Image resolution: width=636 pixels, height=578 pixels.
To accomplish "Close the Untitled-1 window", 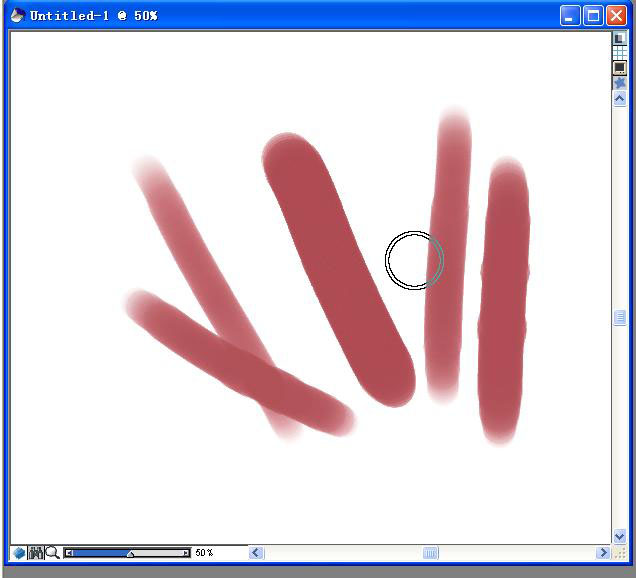I will tap(616, 16).
